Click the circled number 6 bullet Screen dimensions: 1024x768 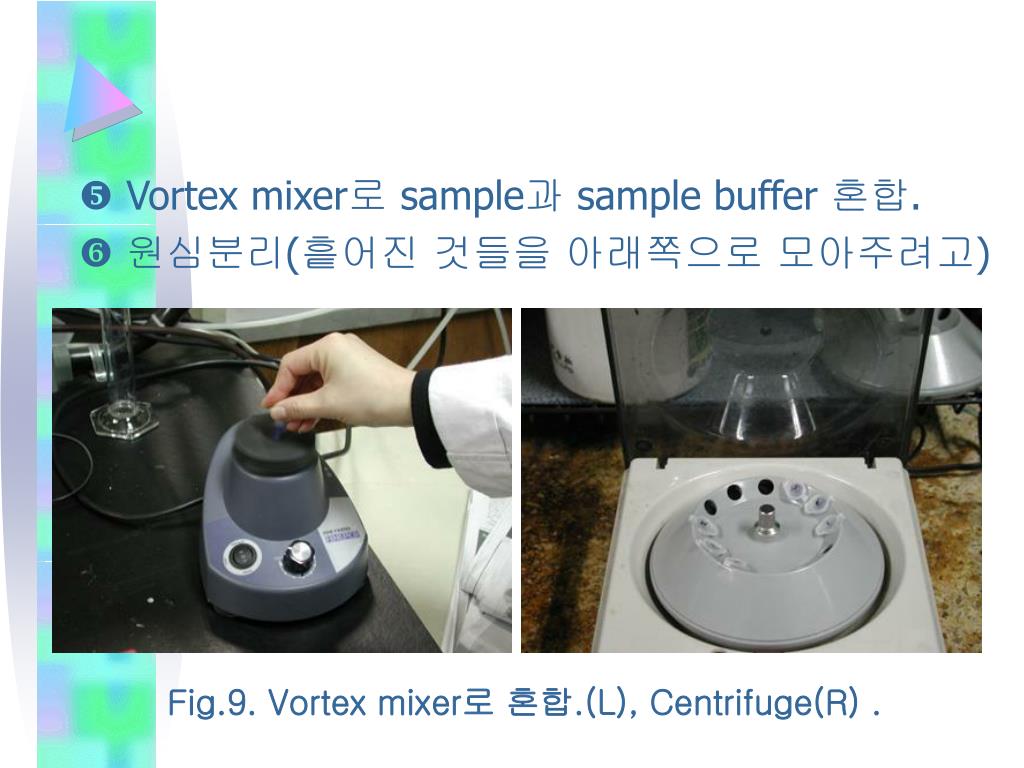[96, 253]
